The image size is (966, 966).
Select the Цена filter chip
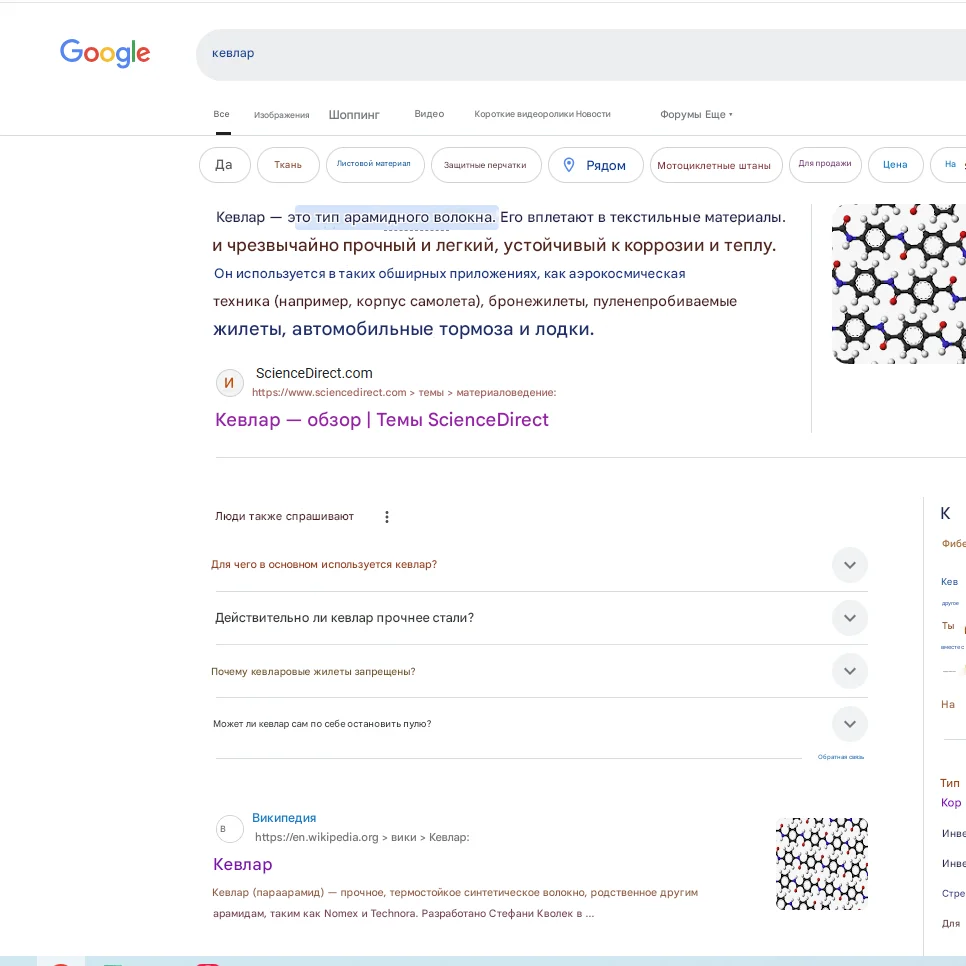[895, 165]
